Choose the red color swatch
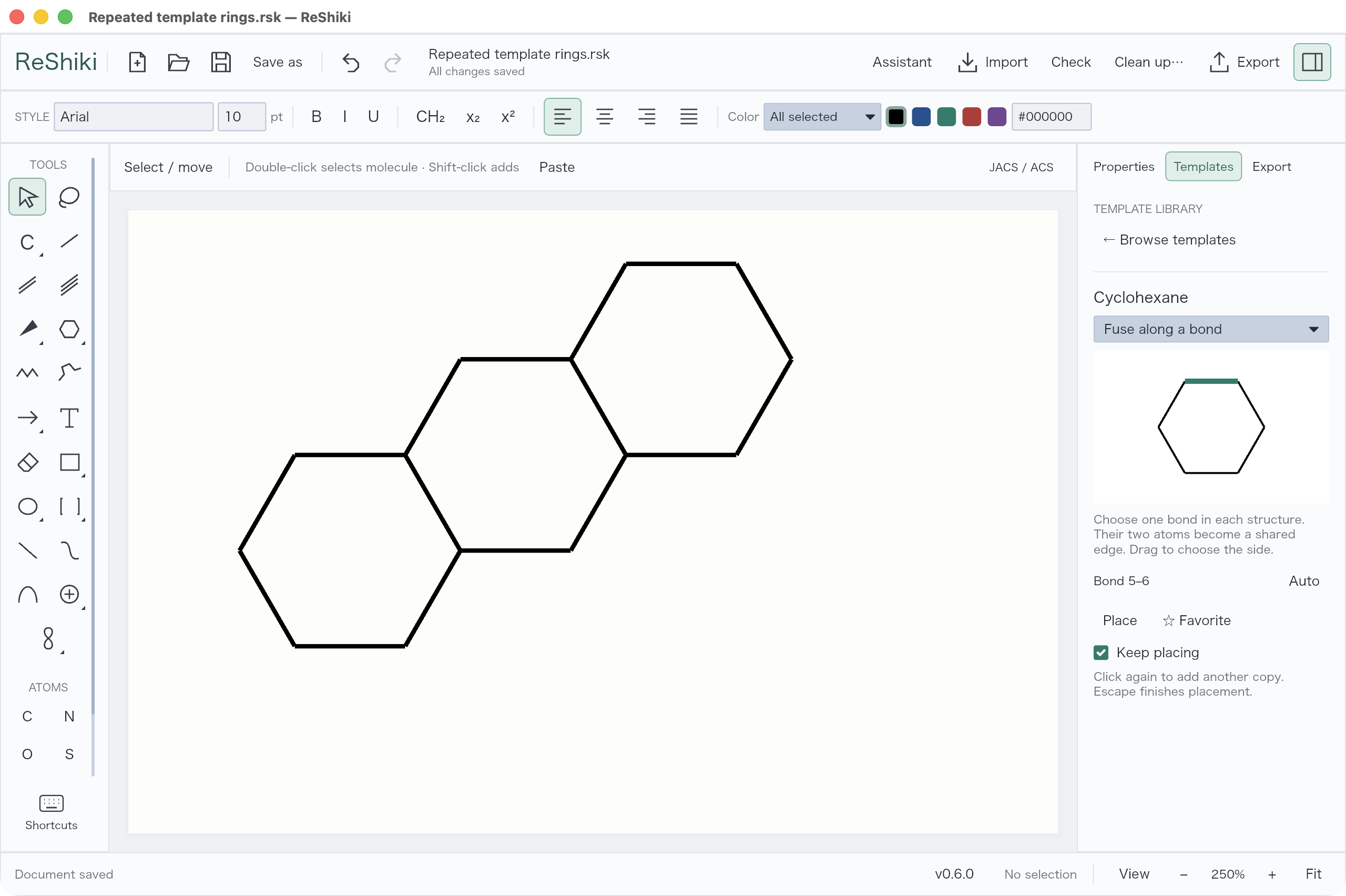Screen dimensions: 1346x896 tap(971, 117)
